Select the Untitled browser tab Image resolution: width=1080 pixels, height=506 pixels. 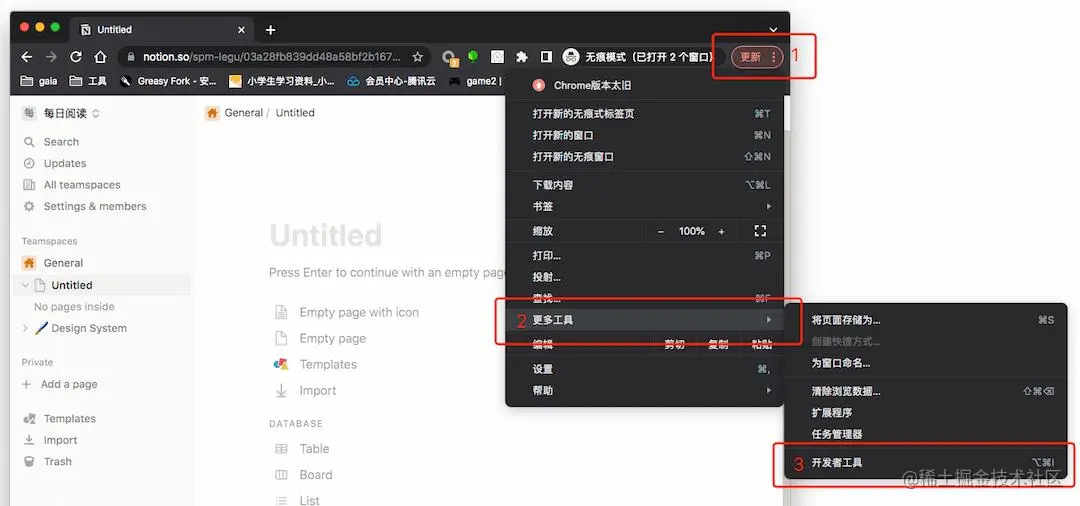coord(162,30)
